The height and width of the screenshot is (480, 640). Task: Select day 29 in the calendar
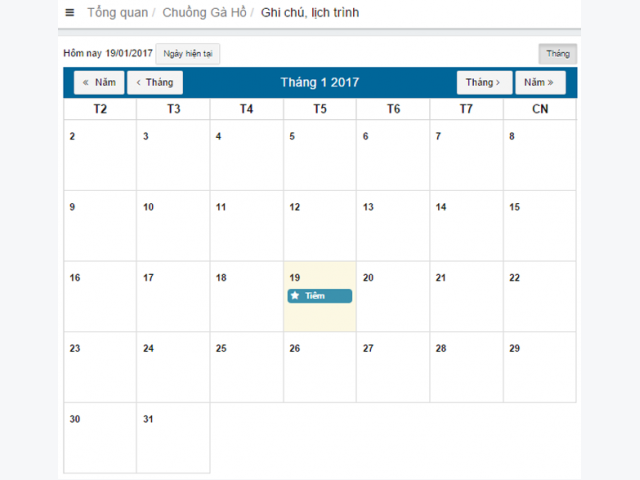[540, 367]
